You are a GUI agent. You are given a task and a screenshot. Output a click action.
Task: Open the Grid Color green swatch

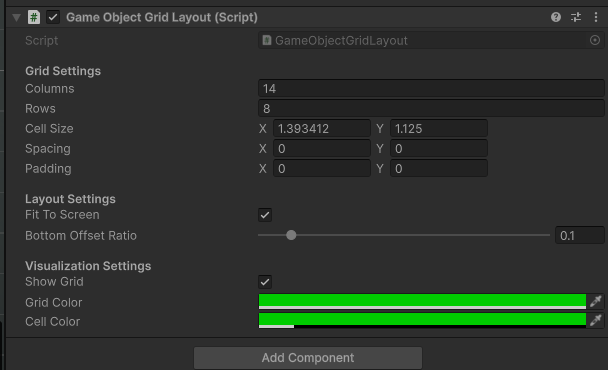click(x=422, y=301)
